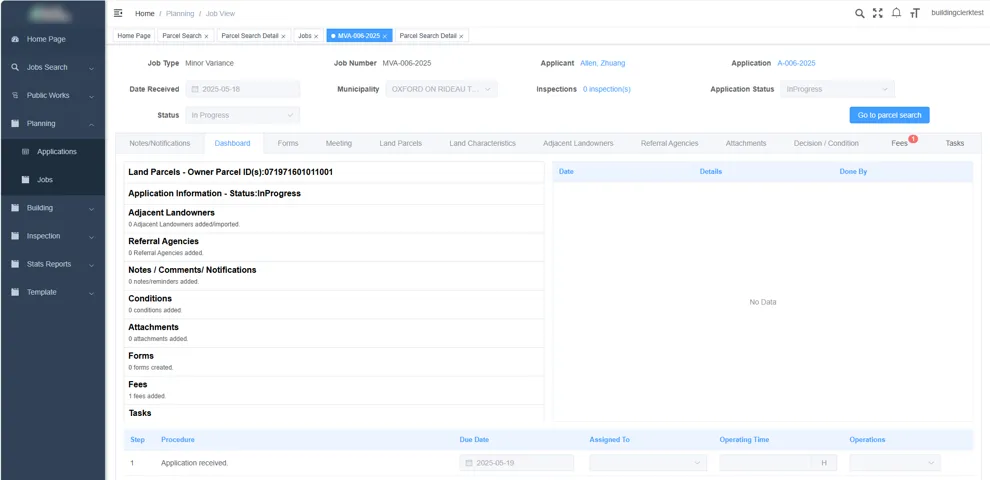The height and width of the screenshot is (480, 990).
Task: Expand the Jobs Search sidebar menu
Action: (x=92, y=68)
